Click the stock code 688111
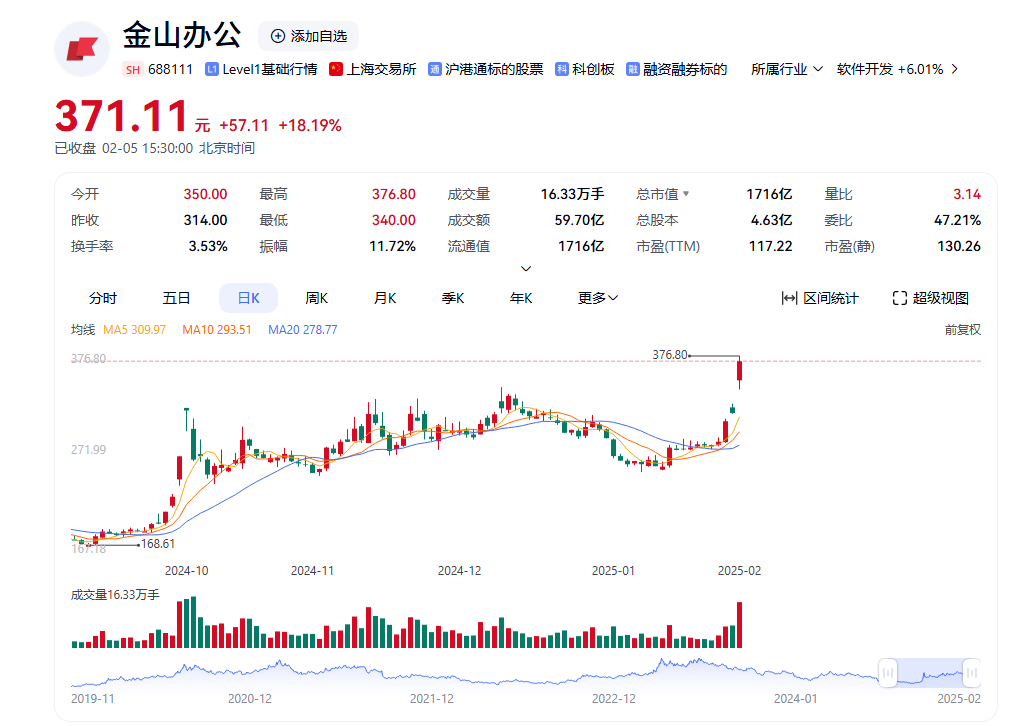Image resolution: width=1009 pixels, height=726 pixels. pos(171,69)
